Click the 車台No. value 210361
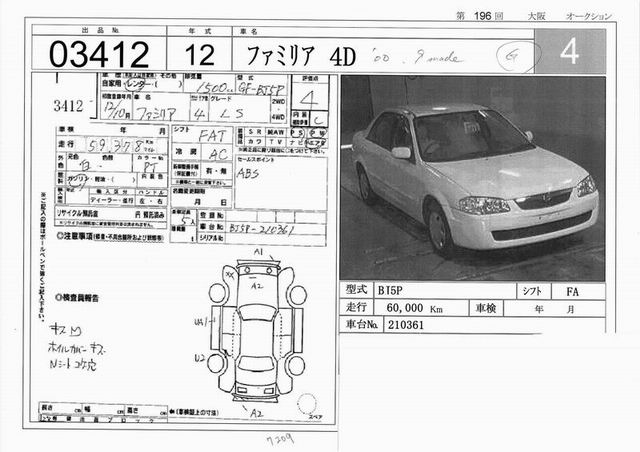The width and height of the screenshot is (640, 452). 406,325
